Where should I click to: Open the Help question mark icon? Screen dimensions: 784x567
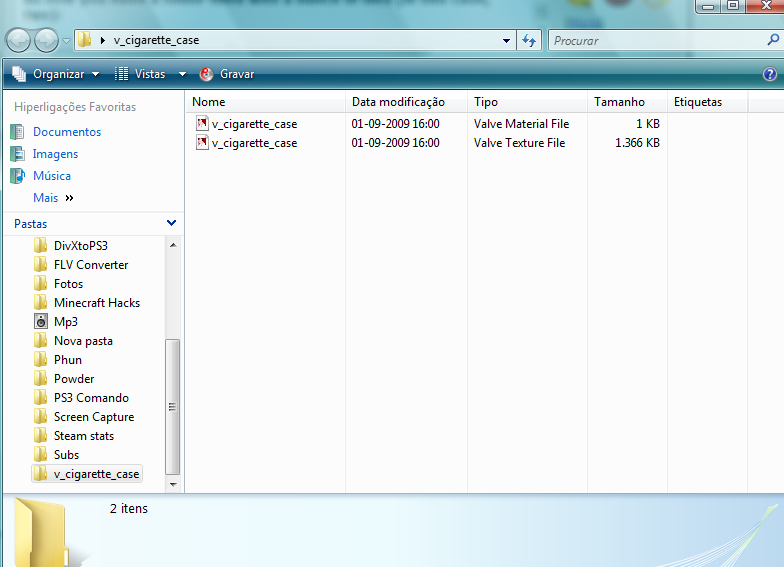pyautogui.click(x=770, y=74)
